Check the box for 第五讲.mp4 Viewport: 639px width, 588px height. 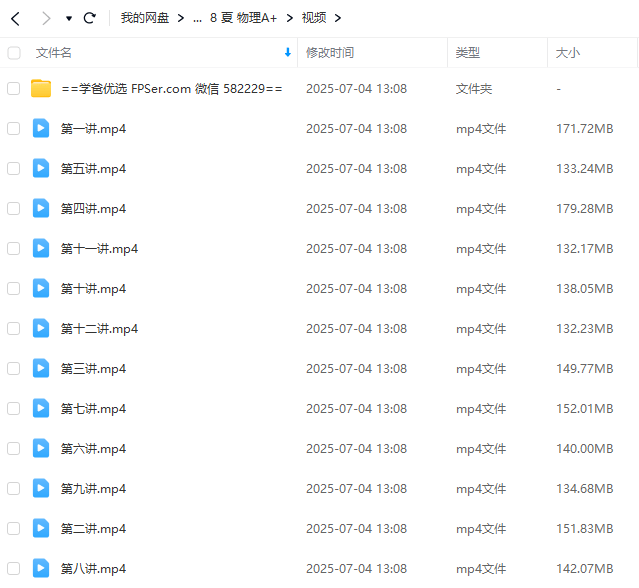coord(13,168)
